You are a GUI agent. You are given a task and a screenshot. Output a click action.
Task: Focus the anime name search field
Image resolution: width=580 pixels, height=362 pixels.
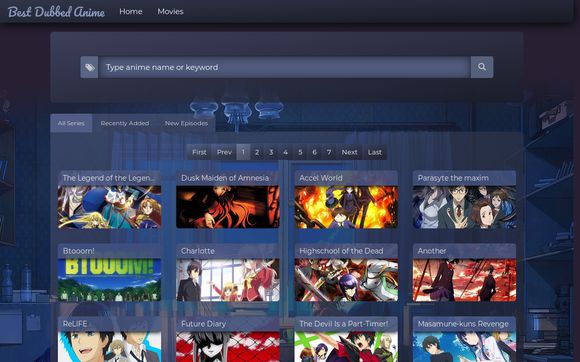[x=284, y=67]
